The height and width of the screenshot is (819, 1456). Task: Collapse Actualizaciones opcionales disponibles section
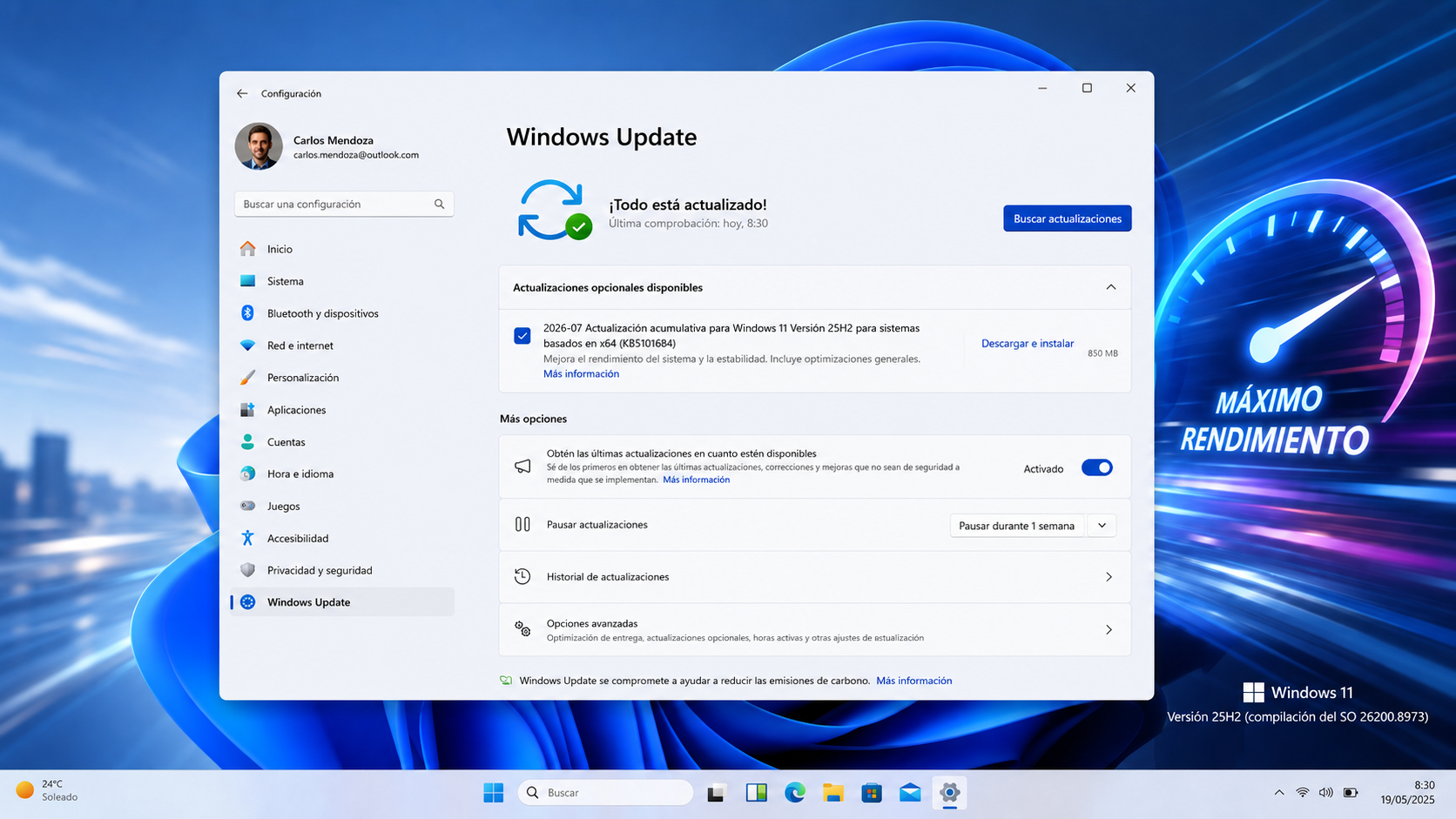coord(1110,287)
